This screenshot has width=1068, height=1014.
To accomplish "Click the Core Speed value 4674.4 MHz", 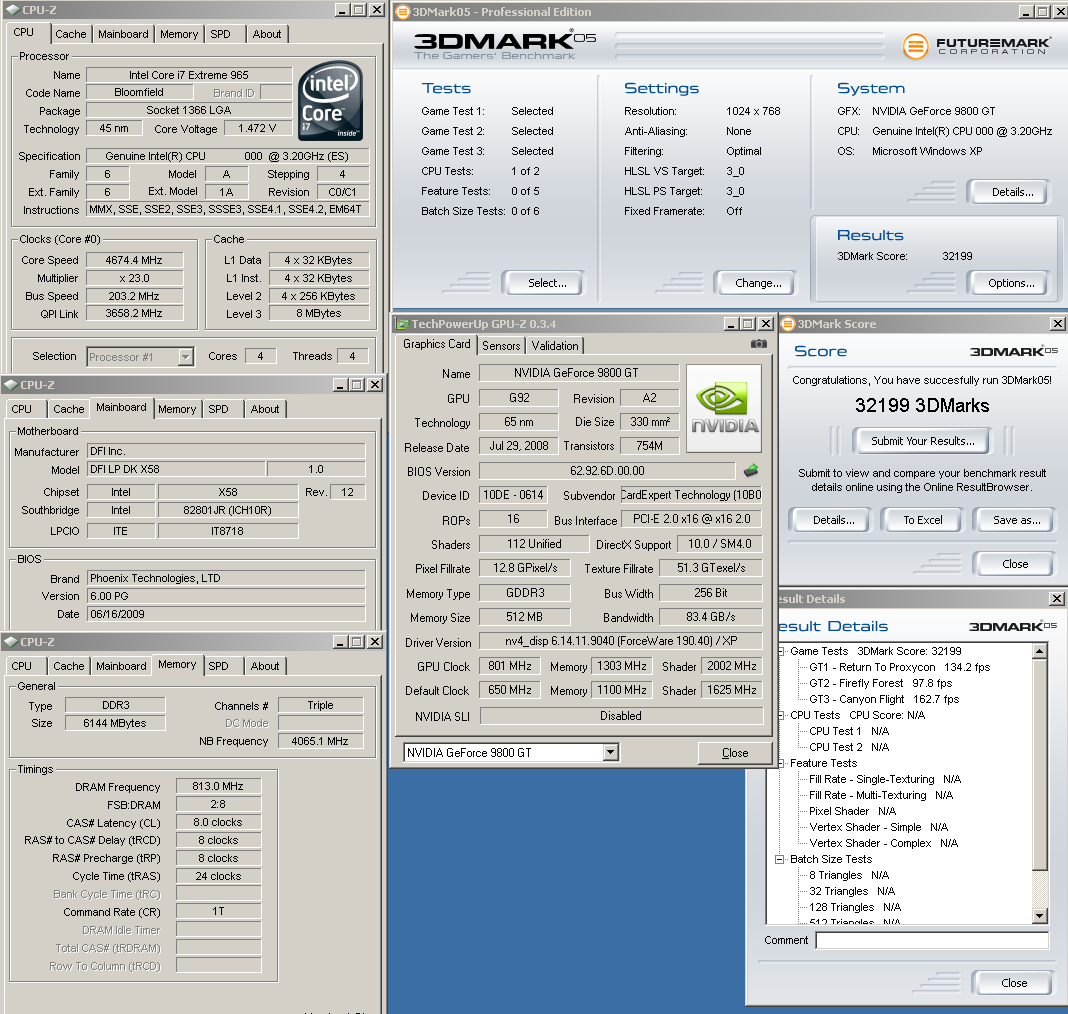I will click(134, 260).
